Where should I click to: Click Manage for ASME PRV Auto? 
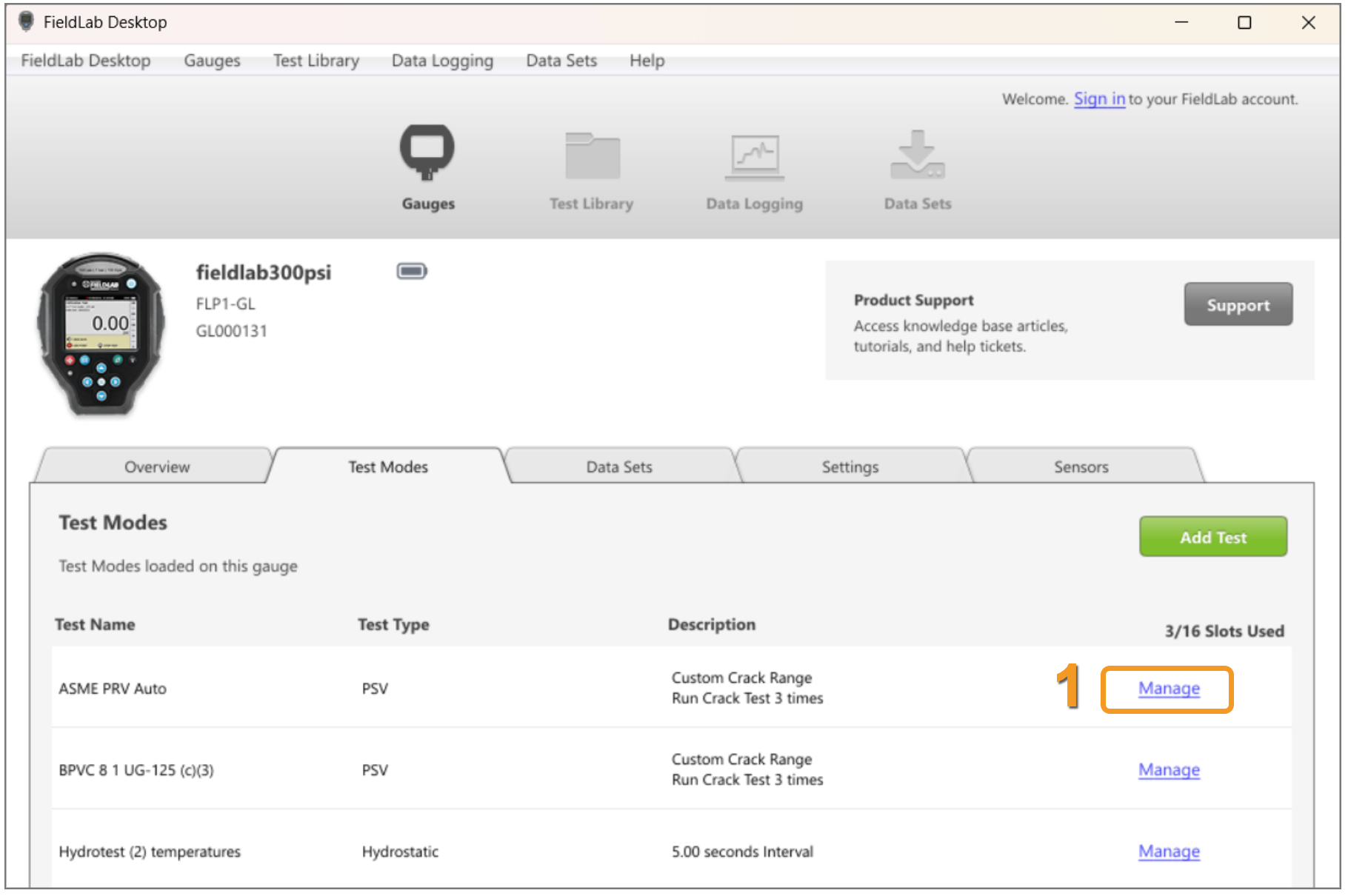1169,688
